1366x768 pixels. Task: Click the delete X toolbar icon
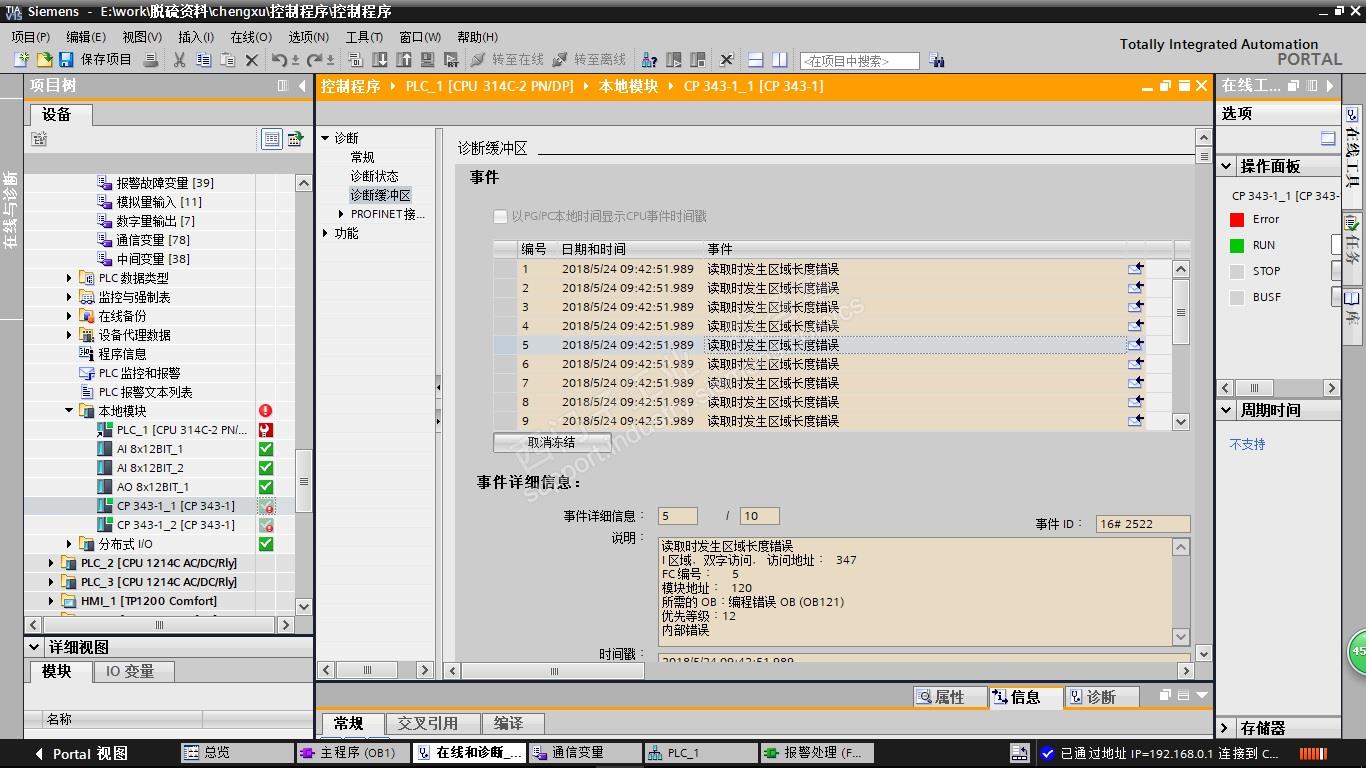point(252,60)
